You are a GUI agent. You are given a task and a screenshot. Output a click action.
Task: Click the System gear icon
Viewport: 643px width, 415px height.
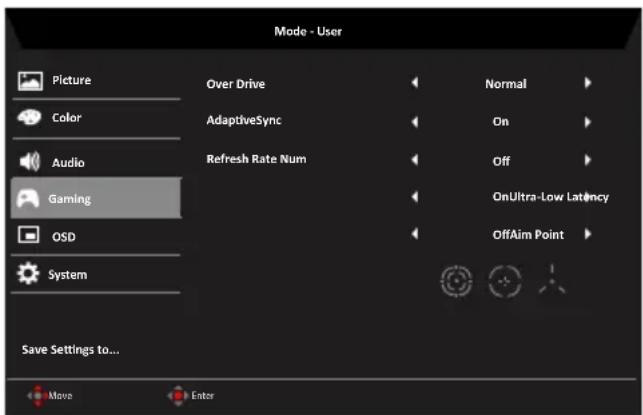(x=28, y=274)
